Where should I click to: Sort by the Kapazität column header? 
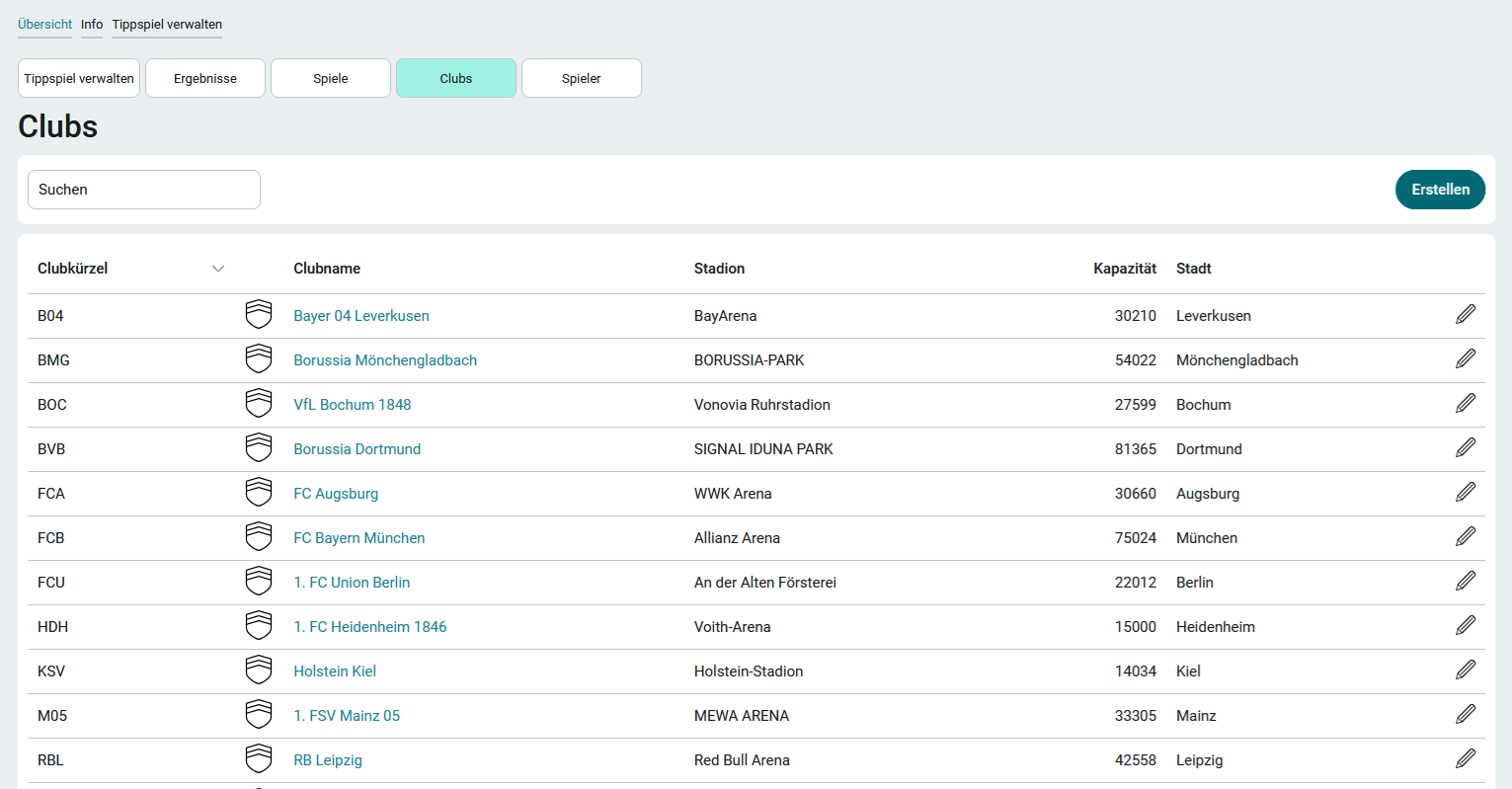click(x=1125, y=269)
